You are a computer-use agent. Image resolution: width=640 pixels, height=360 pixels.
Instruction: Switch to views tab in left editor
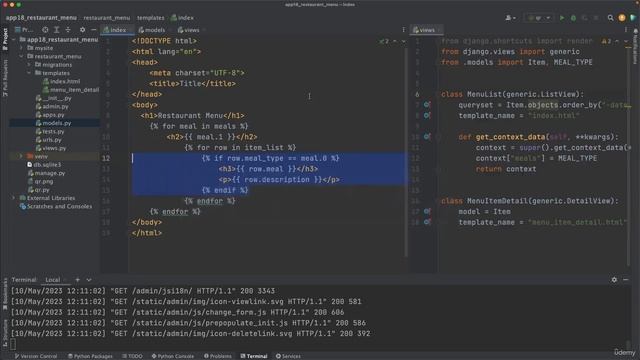(x=189, y=30)
